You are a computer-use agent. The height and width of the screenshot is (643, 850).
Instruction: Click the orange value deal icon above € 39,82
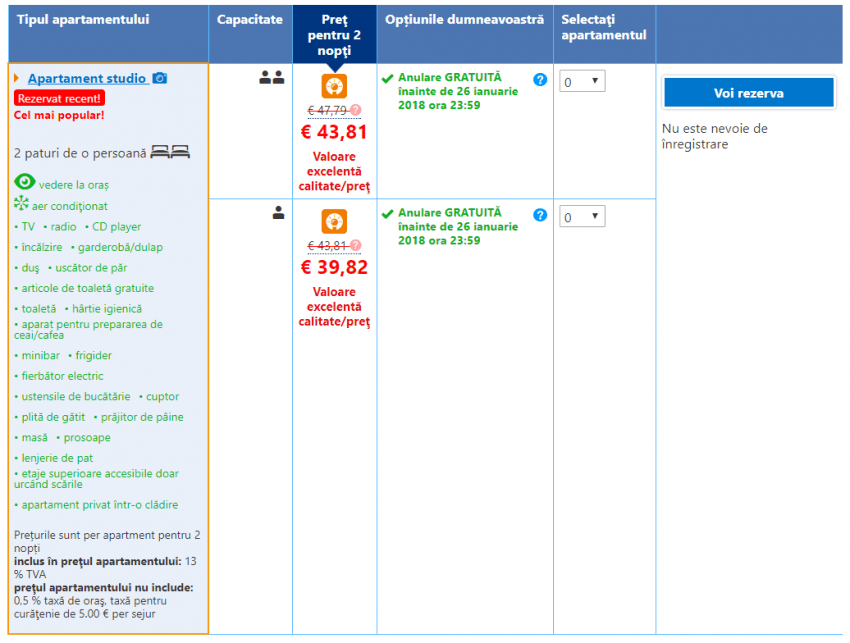334,221
